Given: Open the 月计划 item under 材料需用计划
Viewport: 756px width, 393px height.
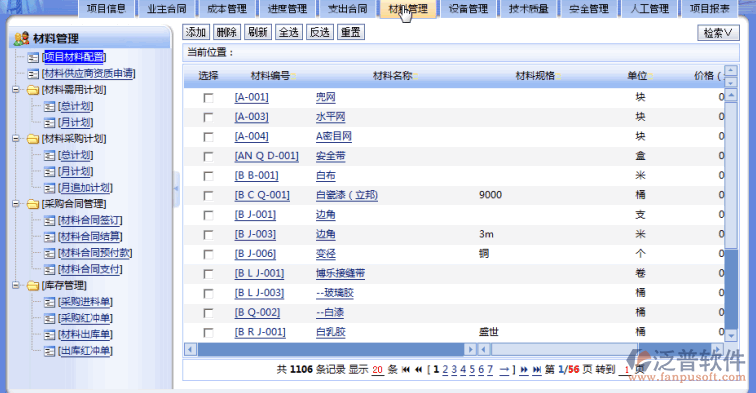Looking at the screenshot, I should point(75,122).
